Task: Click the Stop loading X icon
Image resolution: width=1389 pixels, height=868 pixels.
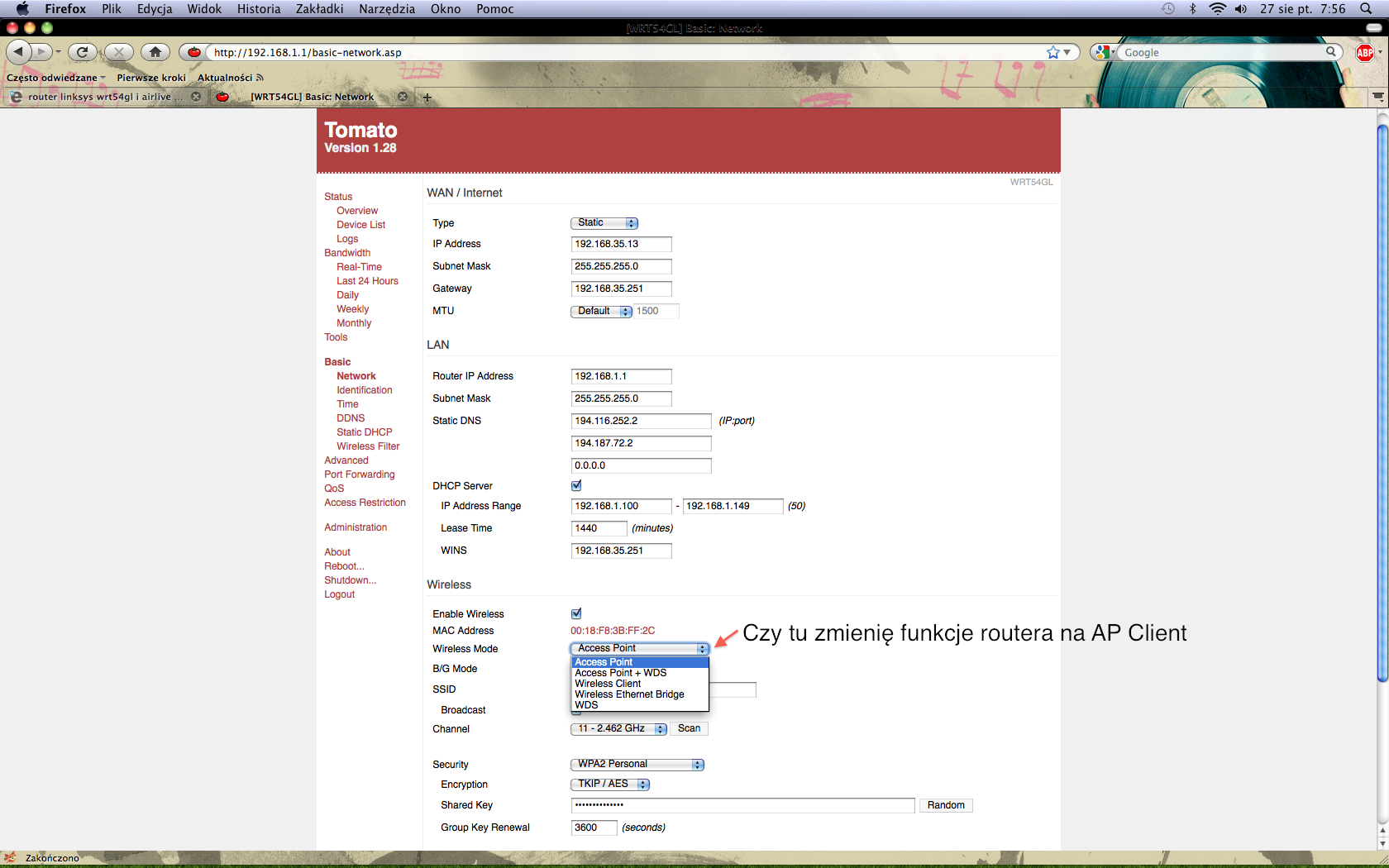Action: (118, 52)
